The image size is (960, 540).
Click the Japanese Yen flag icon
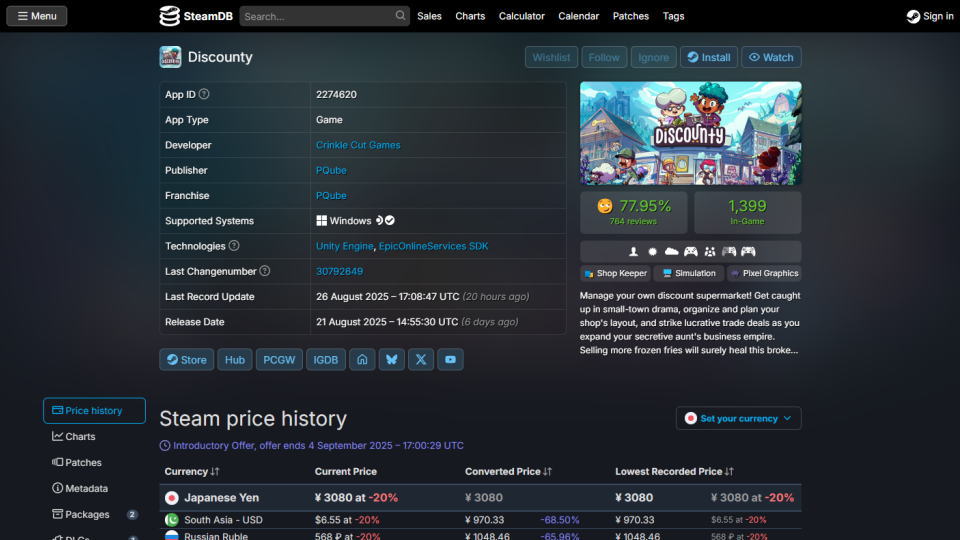point(171,498)
